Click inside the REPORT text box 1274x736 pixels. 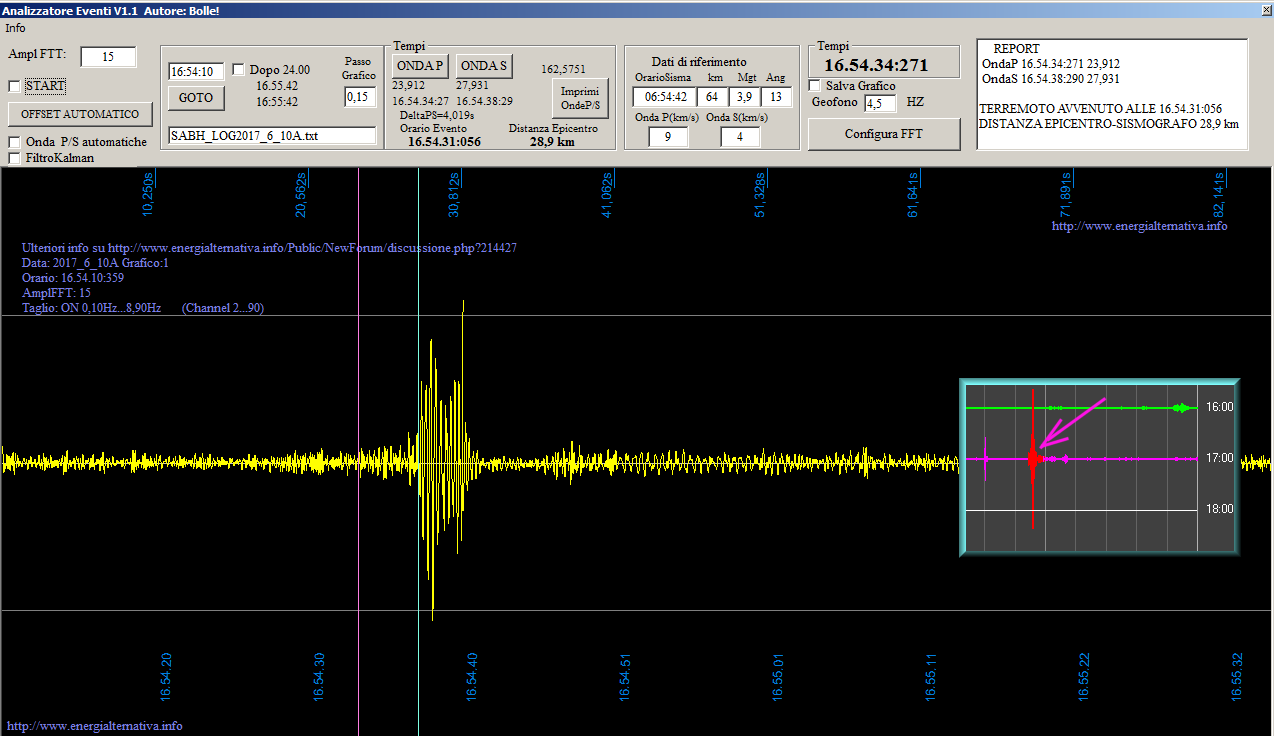click(x=1112, y=94)
